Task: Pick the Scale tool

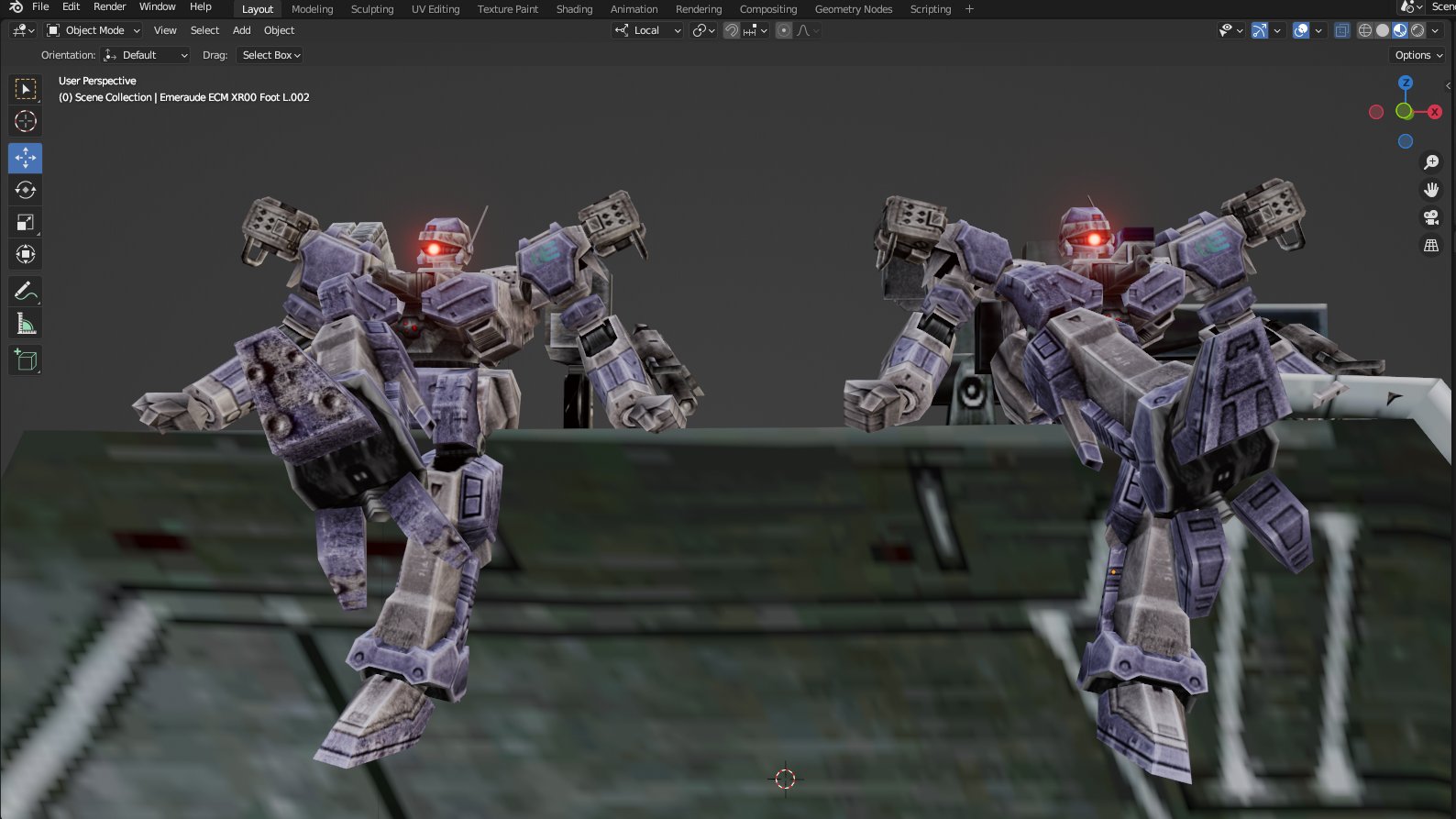Action: coord(26,222)
